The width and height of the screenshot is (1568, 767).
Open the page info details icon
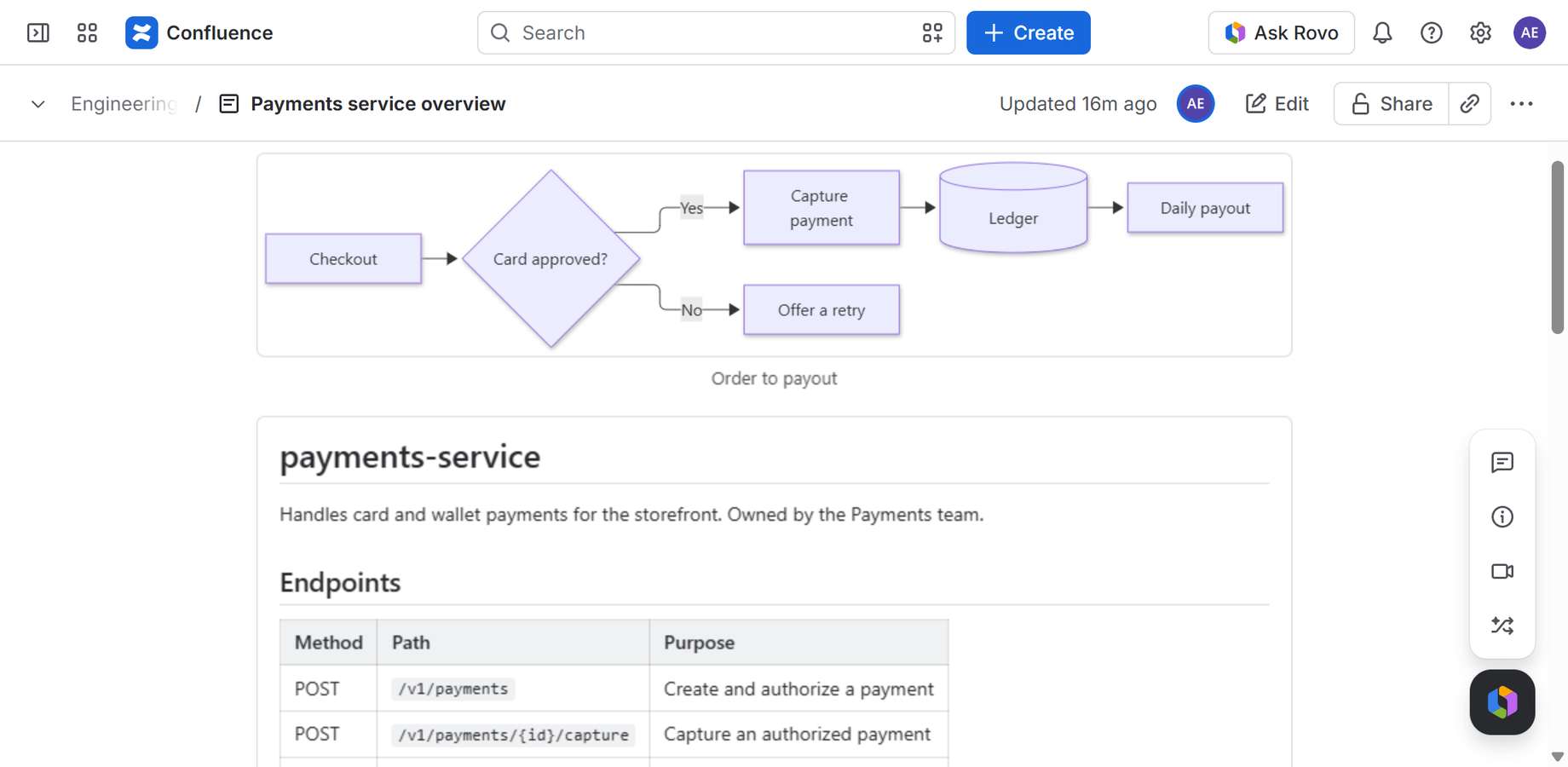[x=1502, y=516]
